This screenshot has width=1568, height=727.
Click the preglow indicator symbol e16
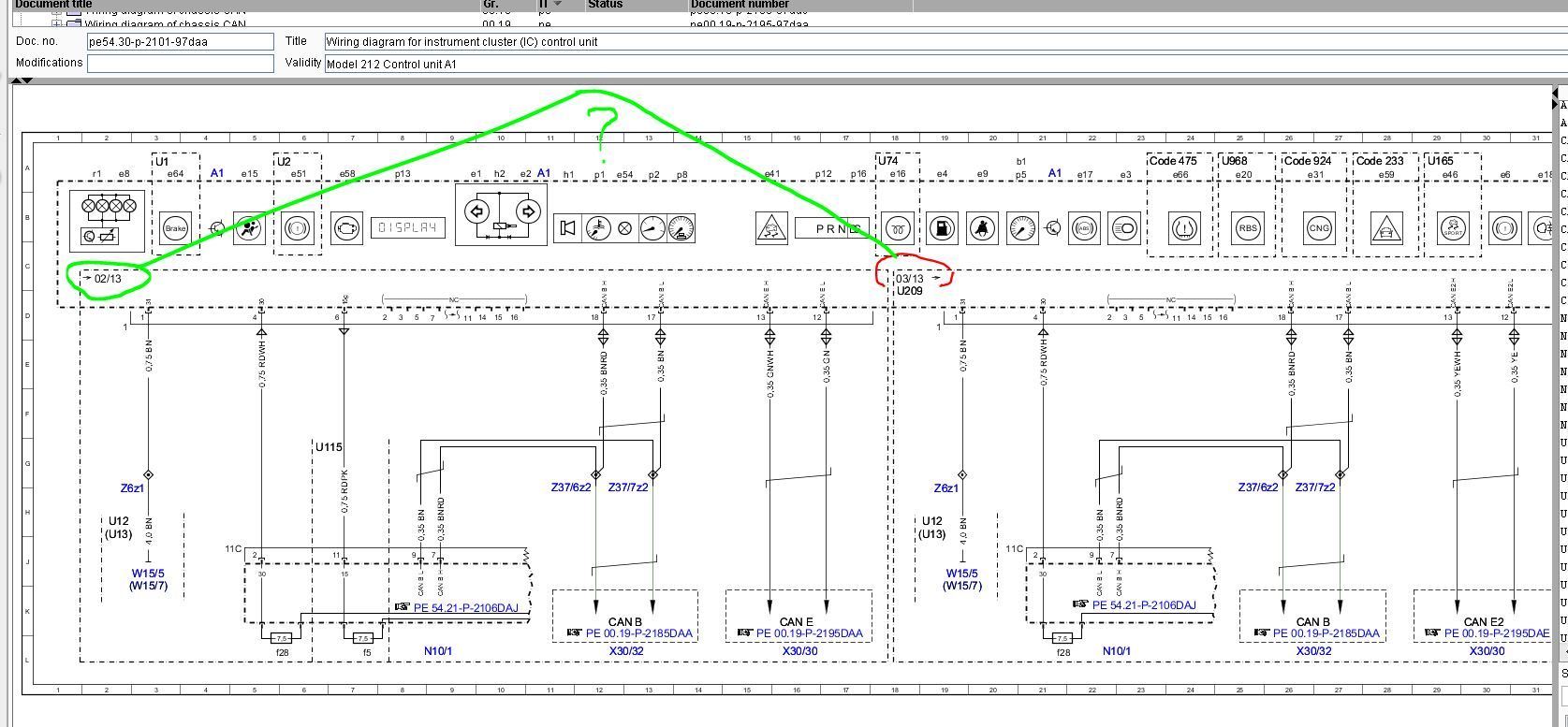pyautogui.click(x=898, y=228)
